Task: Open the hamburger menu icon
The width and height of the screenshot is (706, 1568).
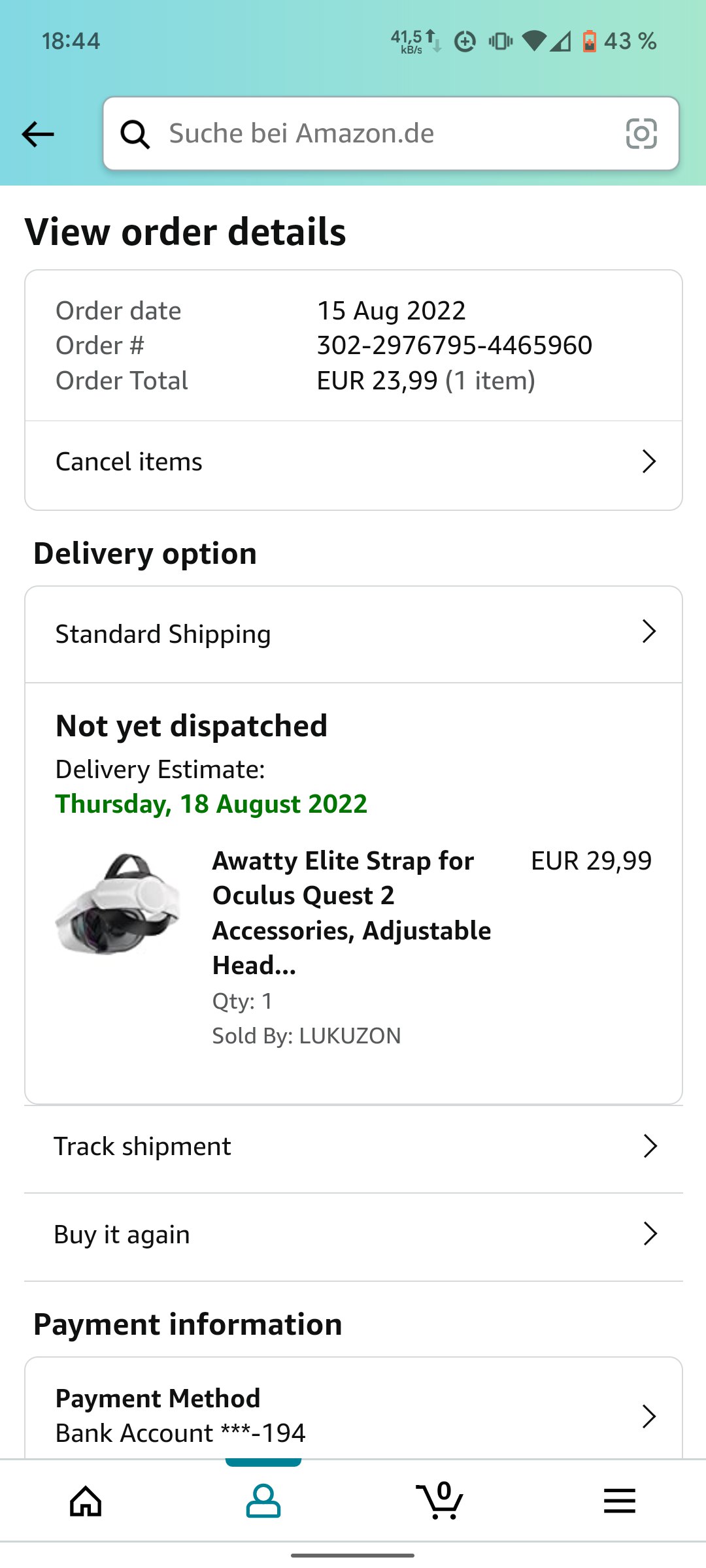Action: (619, 1501)
